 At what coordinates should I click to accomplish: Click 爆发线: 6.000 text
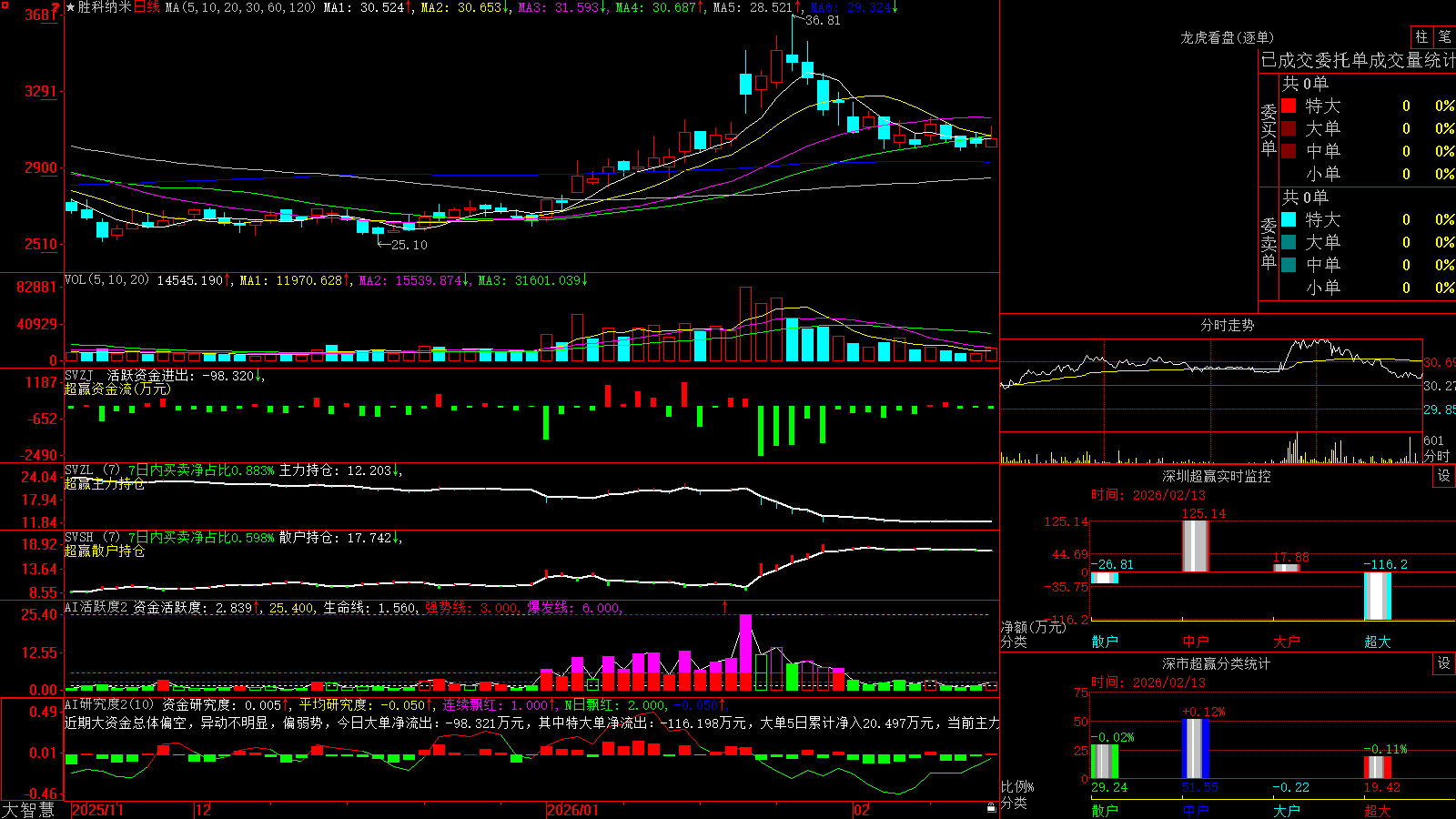click(x=573, y=607)
